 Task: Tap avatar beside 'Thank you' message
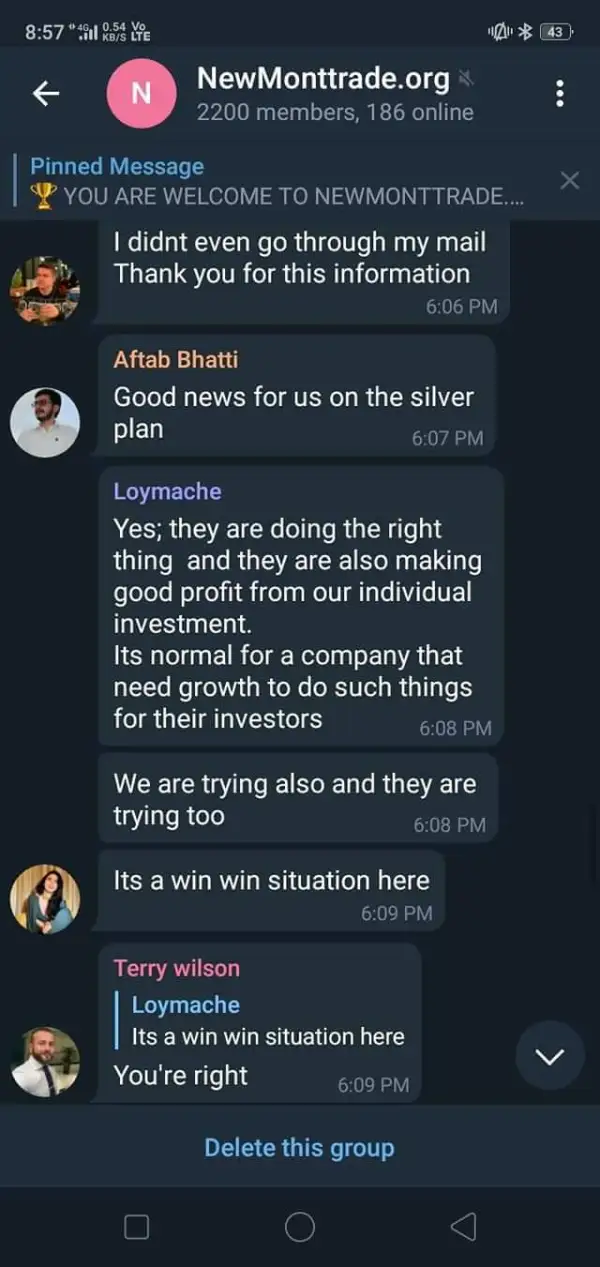45,290
